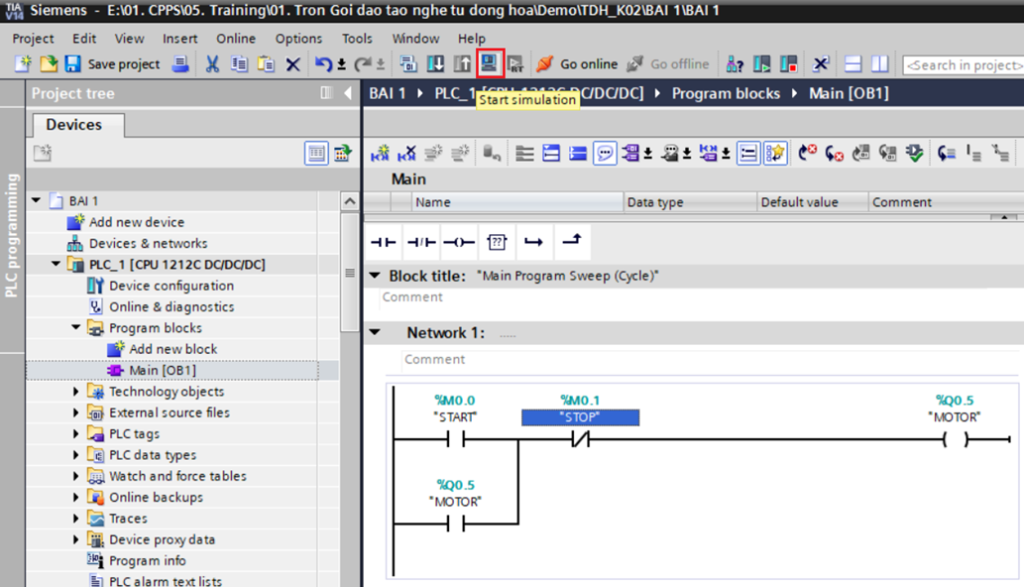Select the STOP contact tag label
The width and height of the screenshot is (1024, 587).
coord(580,418)
